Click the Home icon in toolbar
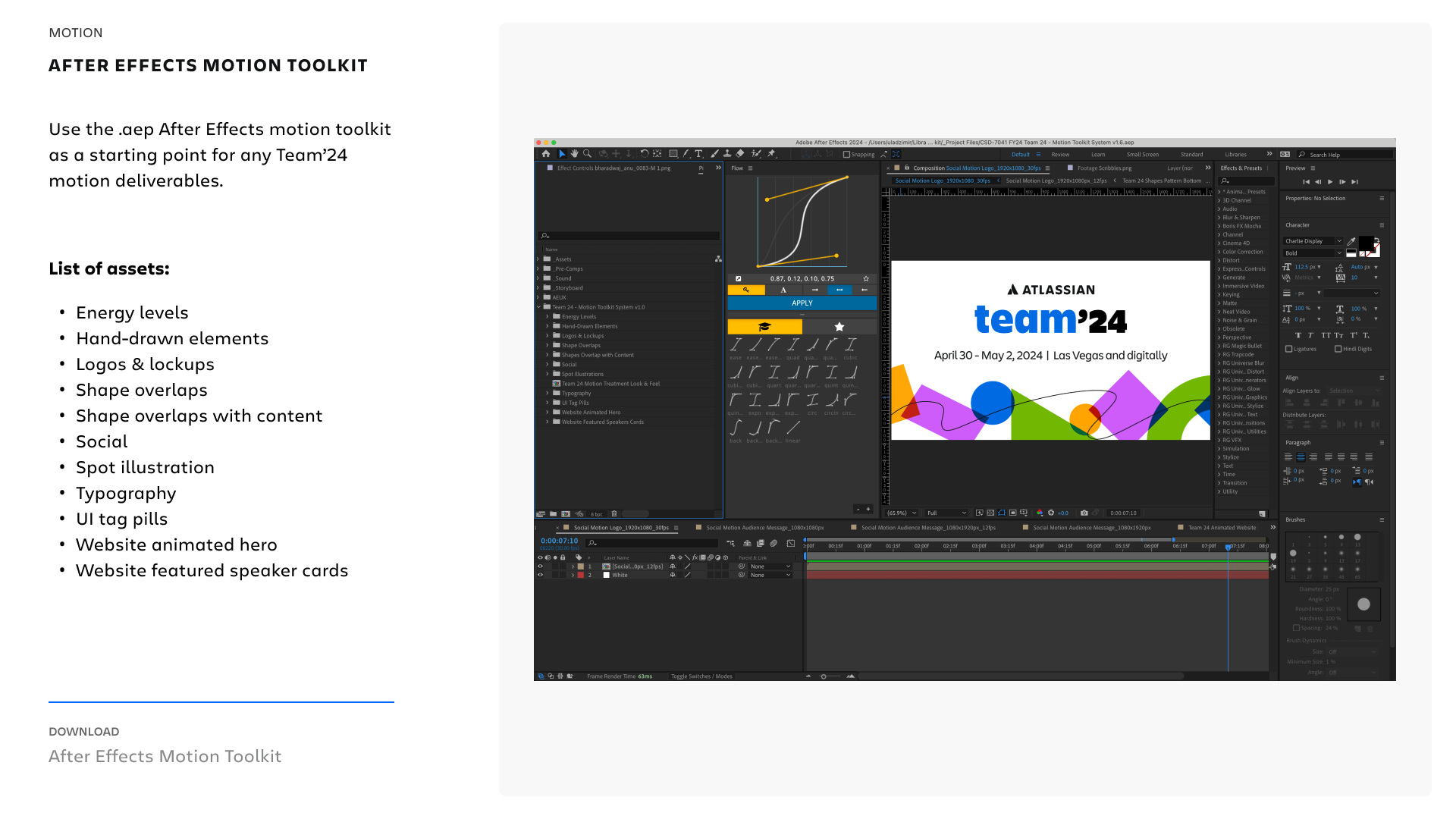The image size is (1456, 819). pyautogui.click(x=545, y=154)
